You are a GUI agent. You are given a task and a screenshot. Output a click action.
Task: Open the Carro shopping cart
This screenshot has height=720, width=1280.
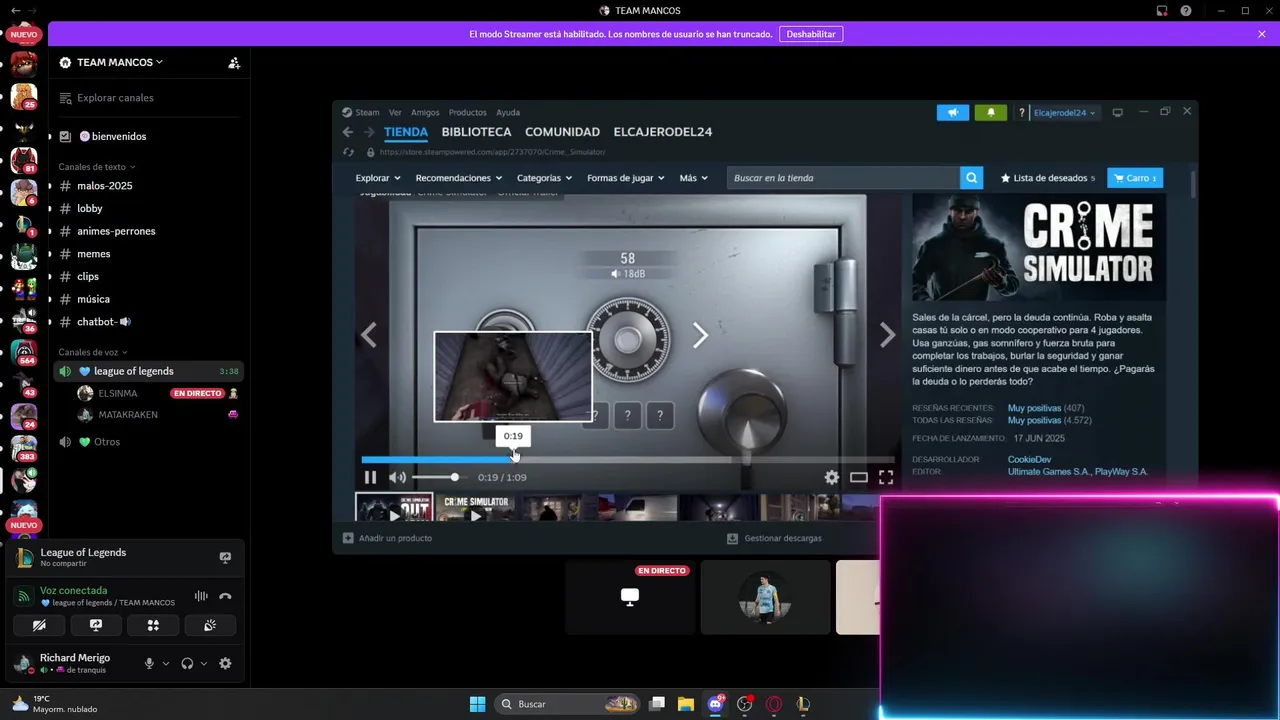click(x=1135, y=178)
